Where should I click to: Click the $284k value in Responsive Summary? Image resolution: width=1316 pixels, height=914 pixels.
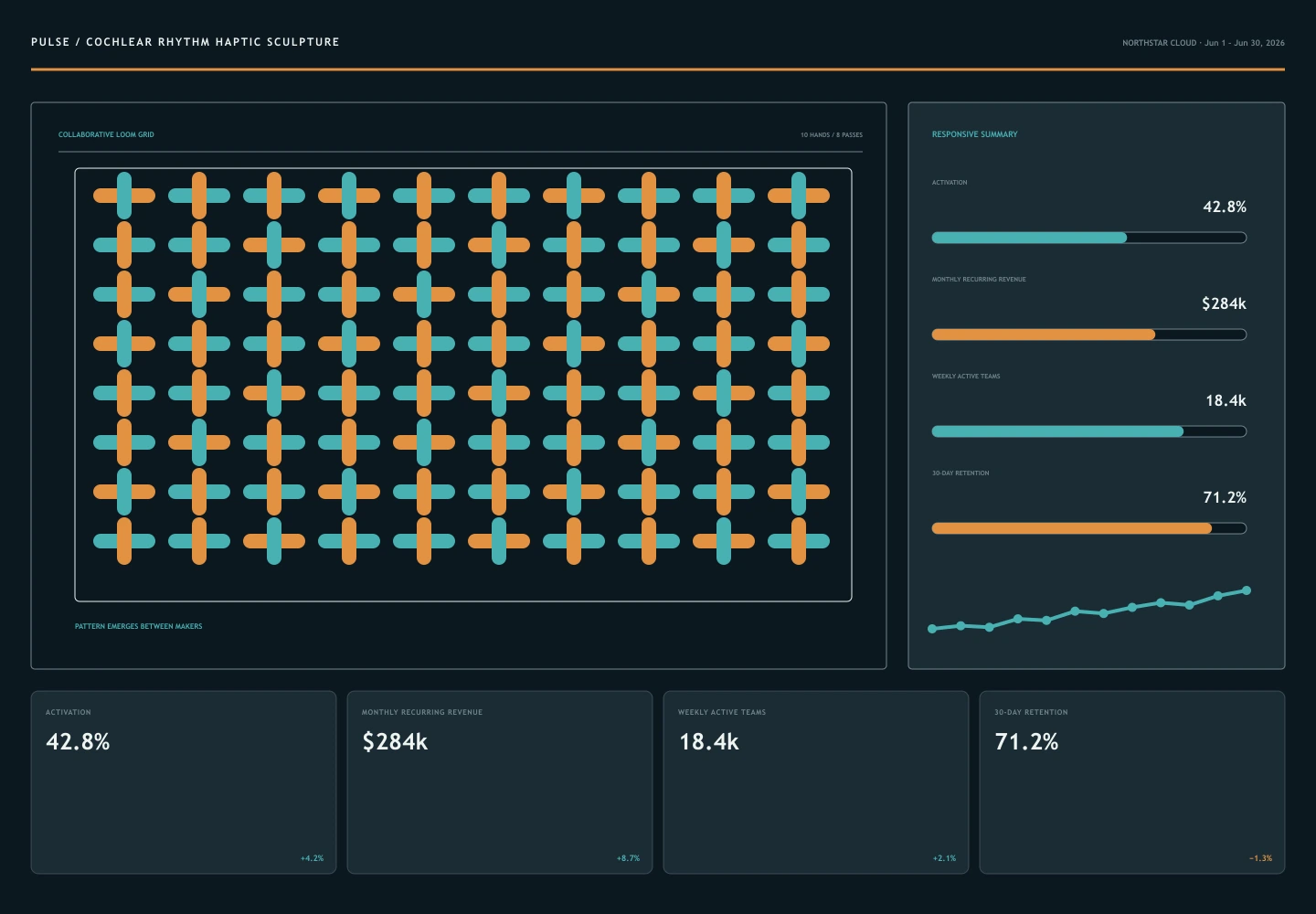pos(1224,303)
